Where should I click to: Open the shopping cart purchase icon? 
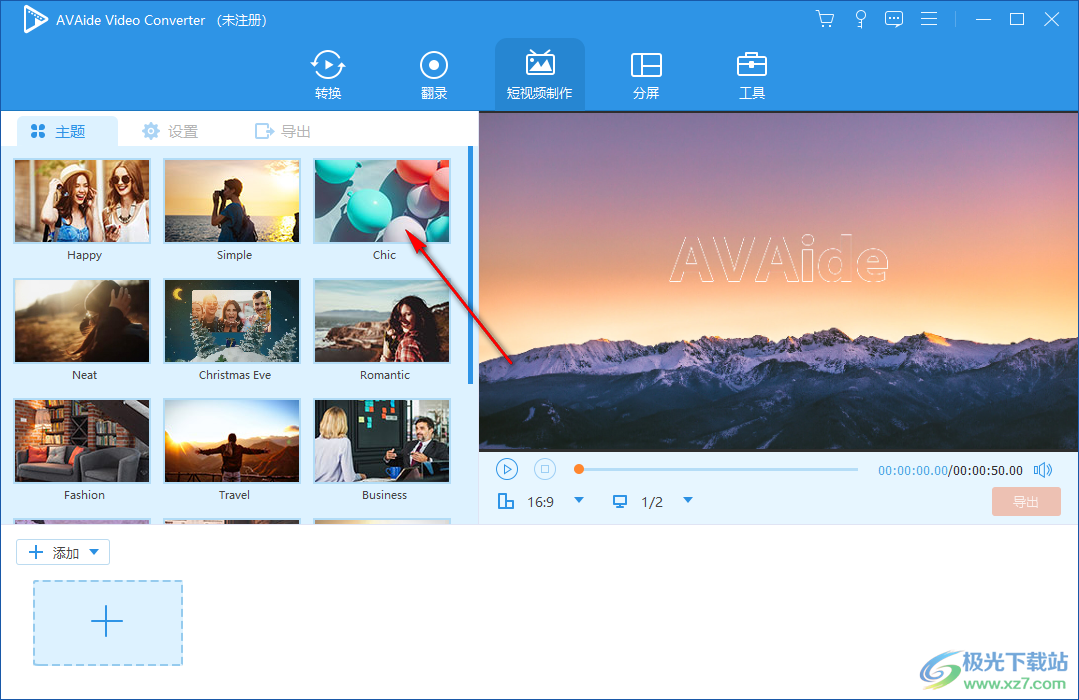click(x=825, y=19)
